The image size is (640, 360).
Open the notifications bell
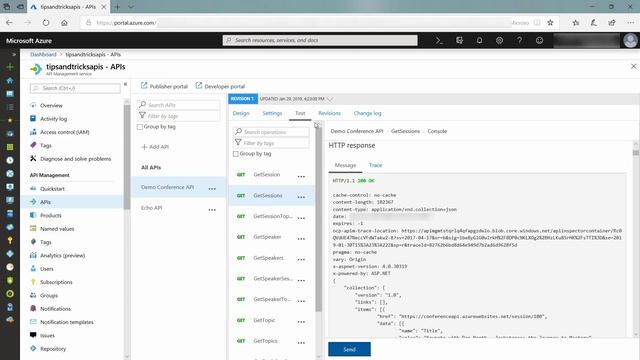click(x=479, y=40)
